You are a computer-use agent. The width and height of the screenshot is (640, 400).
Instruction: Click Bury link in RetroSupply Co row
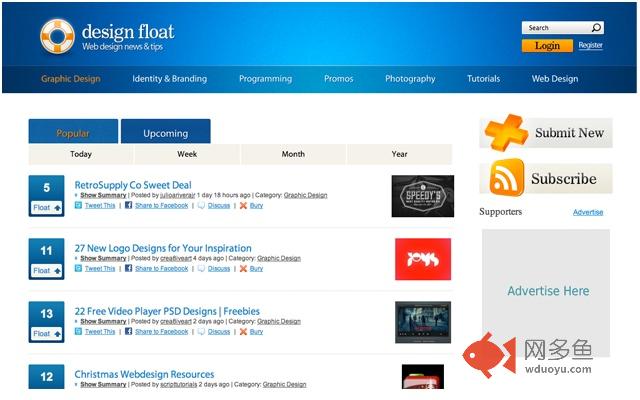point(256,205)
